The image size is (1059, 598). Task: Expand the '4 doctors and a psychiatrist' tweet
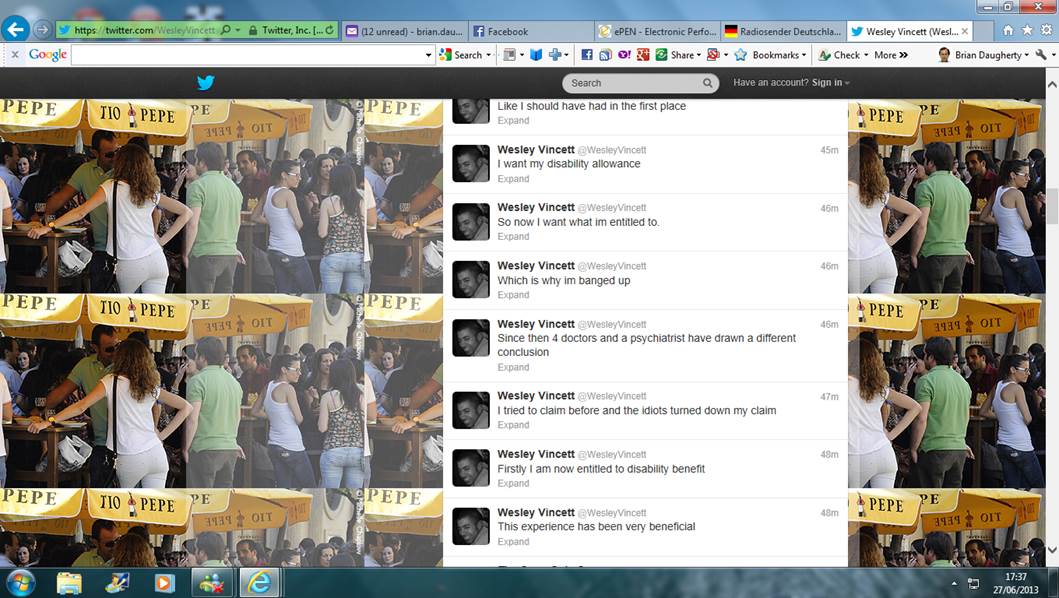point(513,368)
